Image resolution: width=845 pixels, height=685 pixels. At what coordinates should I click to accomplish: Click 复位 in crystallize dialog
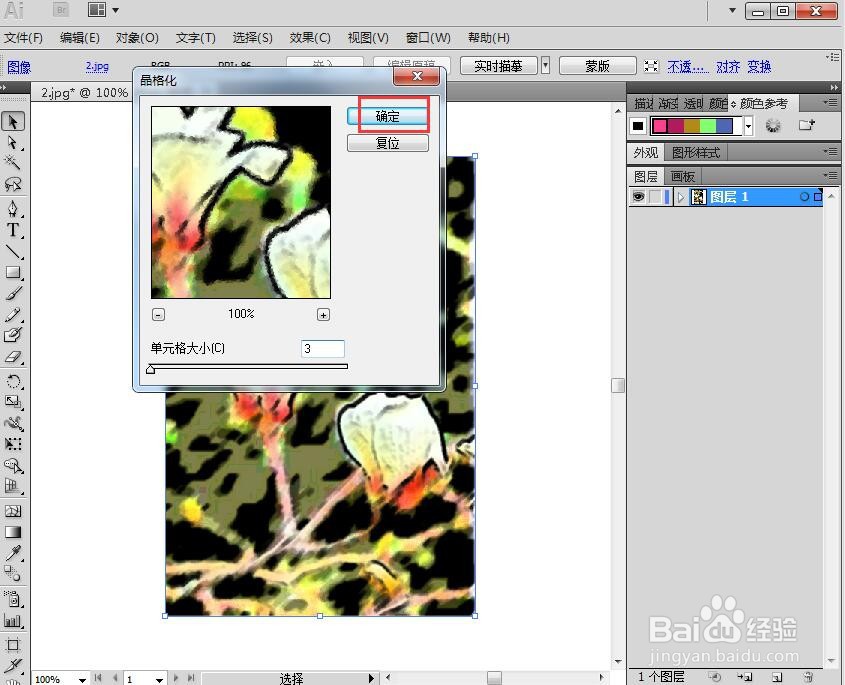pos(387,143)
